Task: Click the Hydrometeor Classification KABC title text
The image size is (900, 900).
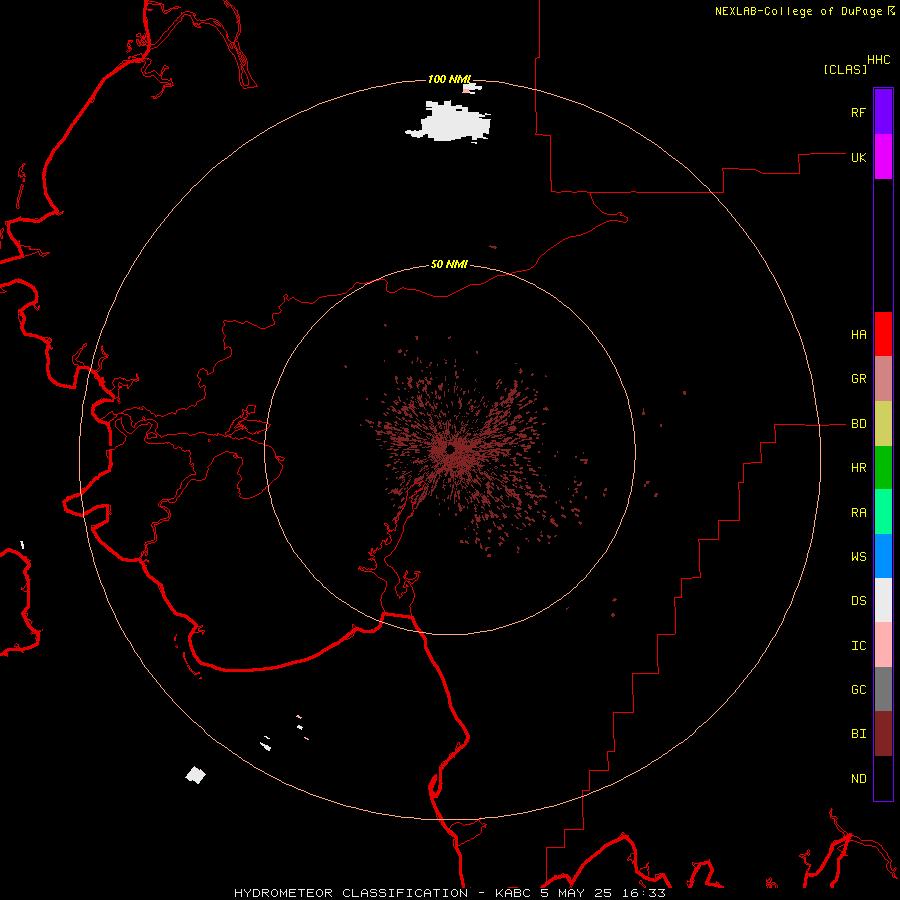Action: point(450,893)
